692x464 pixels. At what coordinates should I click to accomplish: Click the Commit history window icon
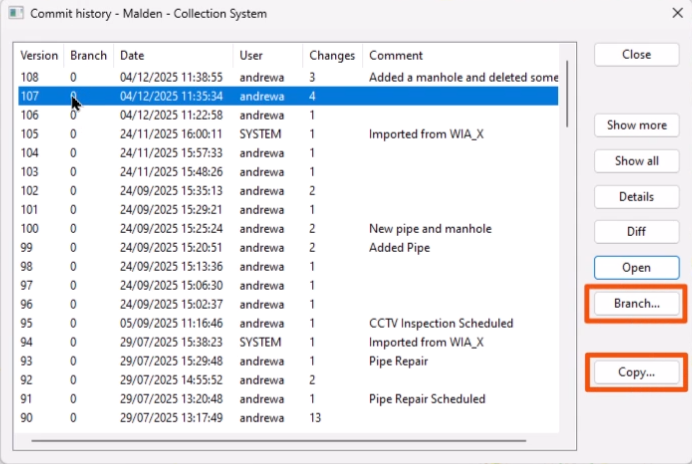tap(16, 13)
